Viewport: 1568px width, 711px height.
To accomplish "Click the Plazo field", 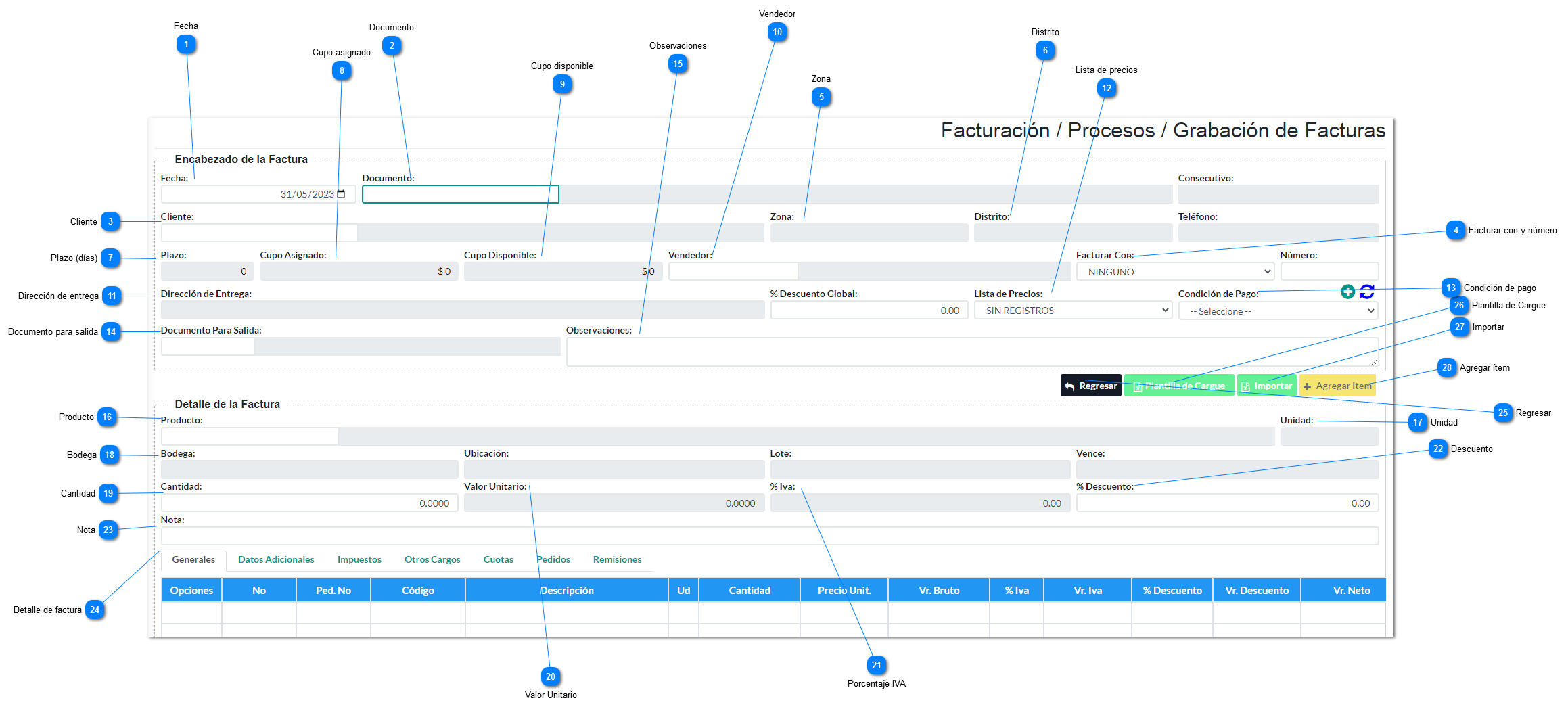I will [207, 271].
